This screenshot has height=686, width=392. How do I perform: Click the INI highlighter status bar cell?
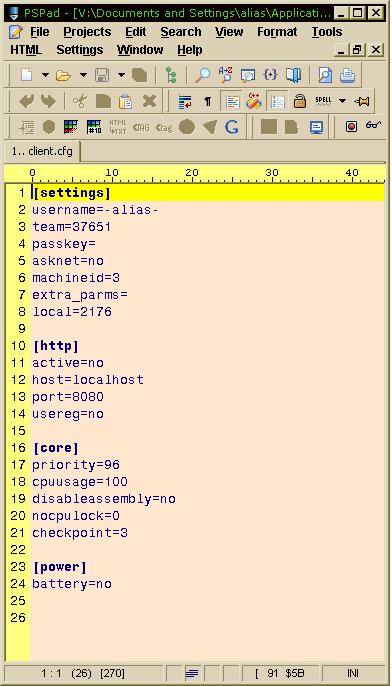coord(353,673)
